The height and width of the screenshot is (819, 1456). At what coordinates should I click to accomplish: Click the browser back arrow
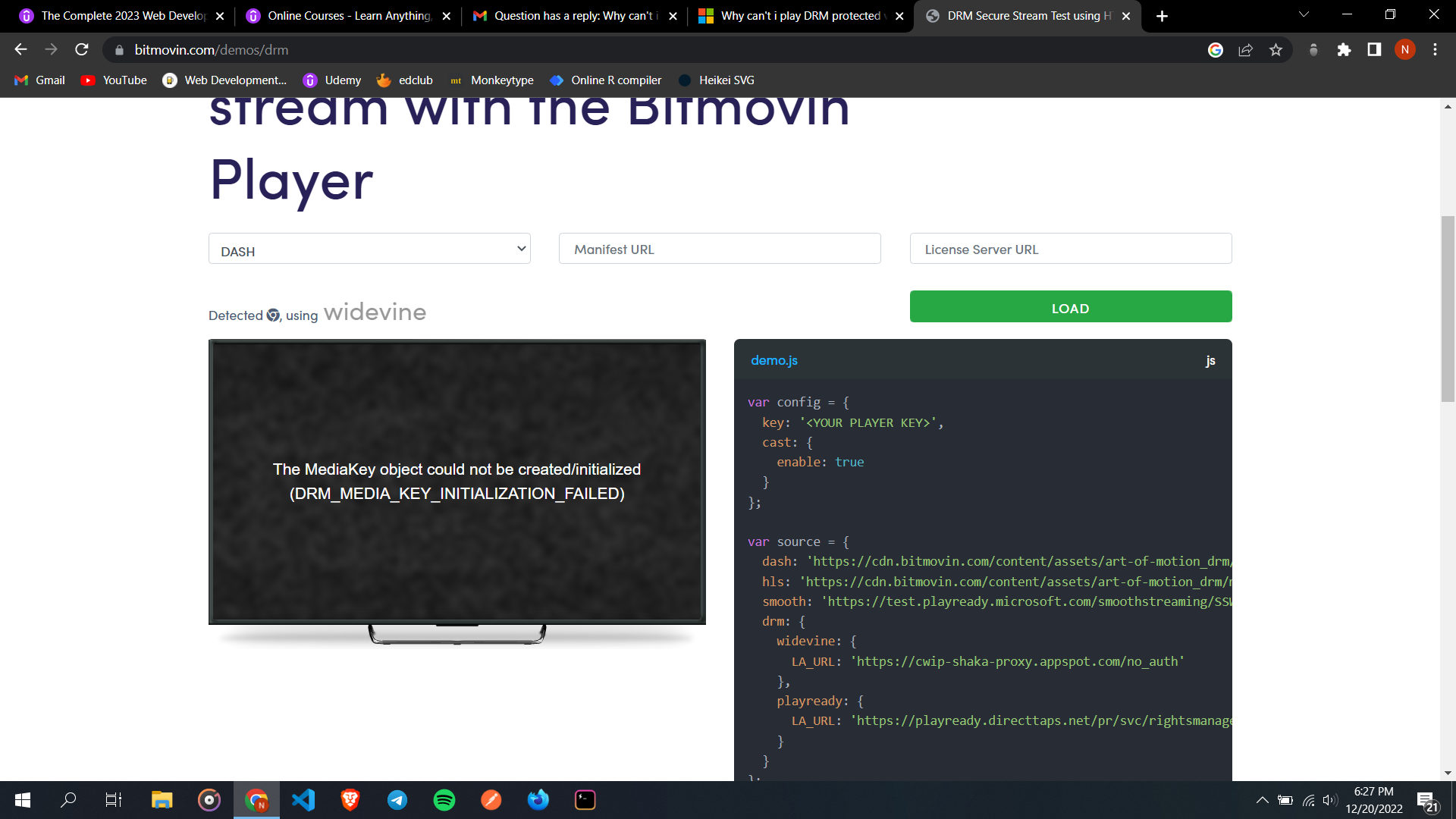point(20,49)
